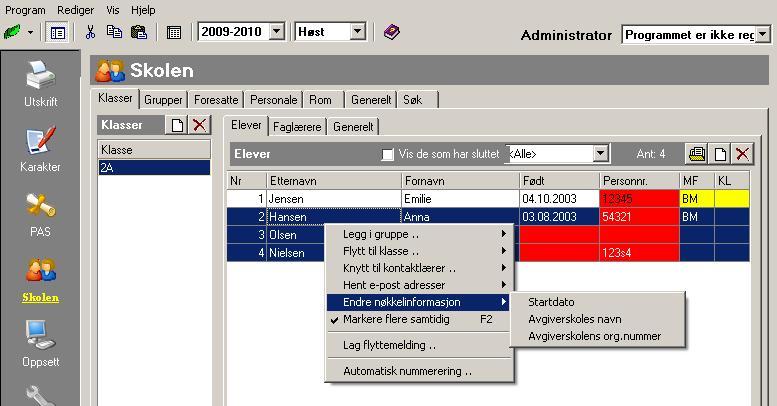Open the Vis menu
Viewport: 777px width, 406px height.
(112, 10)
